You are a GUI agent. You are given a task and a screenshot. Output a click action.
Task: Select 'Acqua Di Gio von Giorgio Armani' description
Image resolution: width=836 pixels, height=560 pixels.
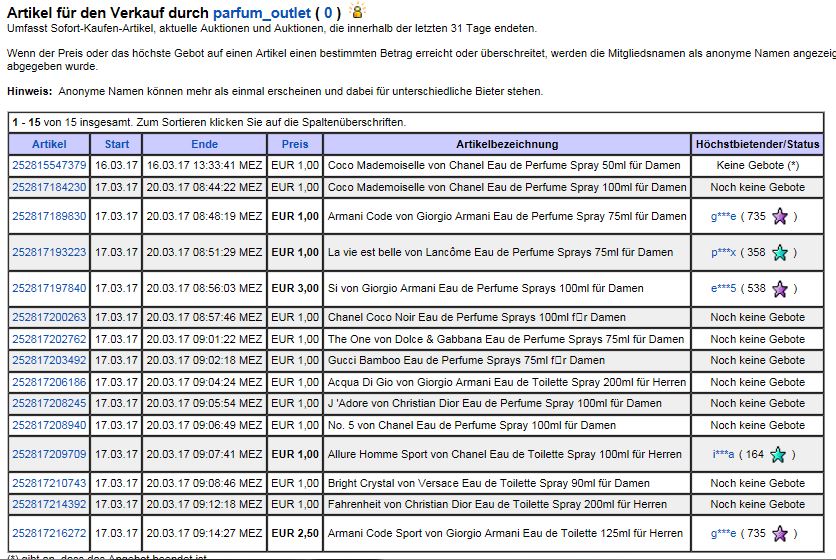pyautogui.click(x=507, y=382)
